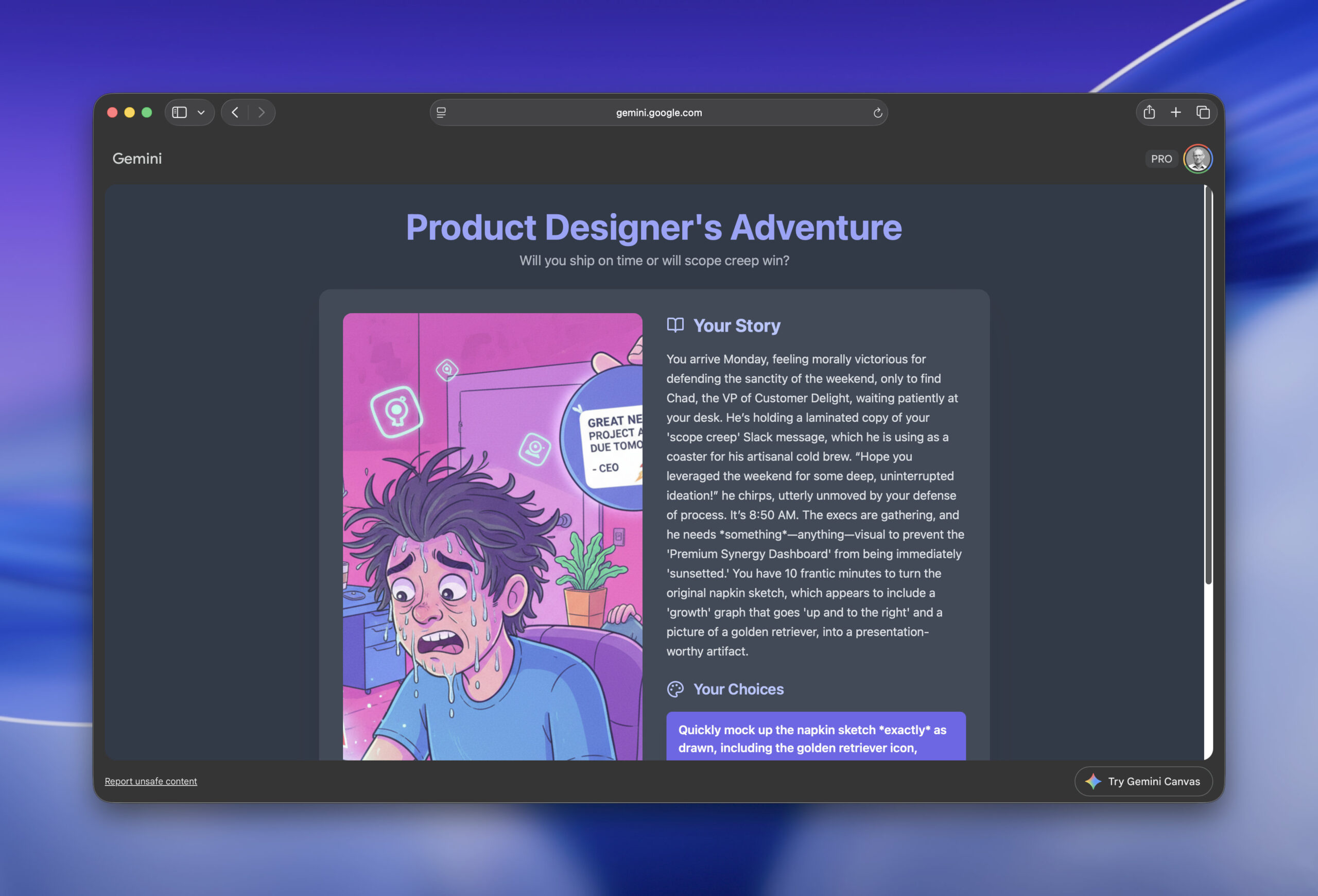Reload the page using refresh icon
The height and width of the screenshot is (896, 1318).
(x=877, y=112)
